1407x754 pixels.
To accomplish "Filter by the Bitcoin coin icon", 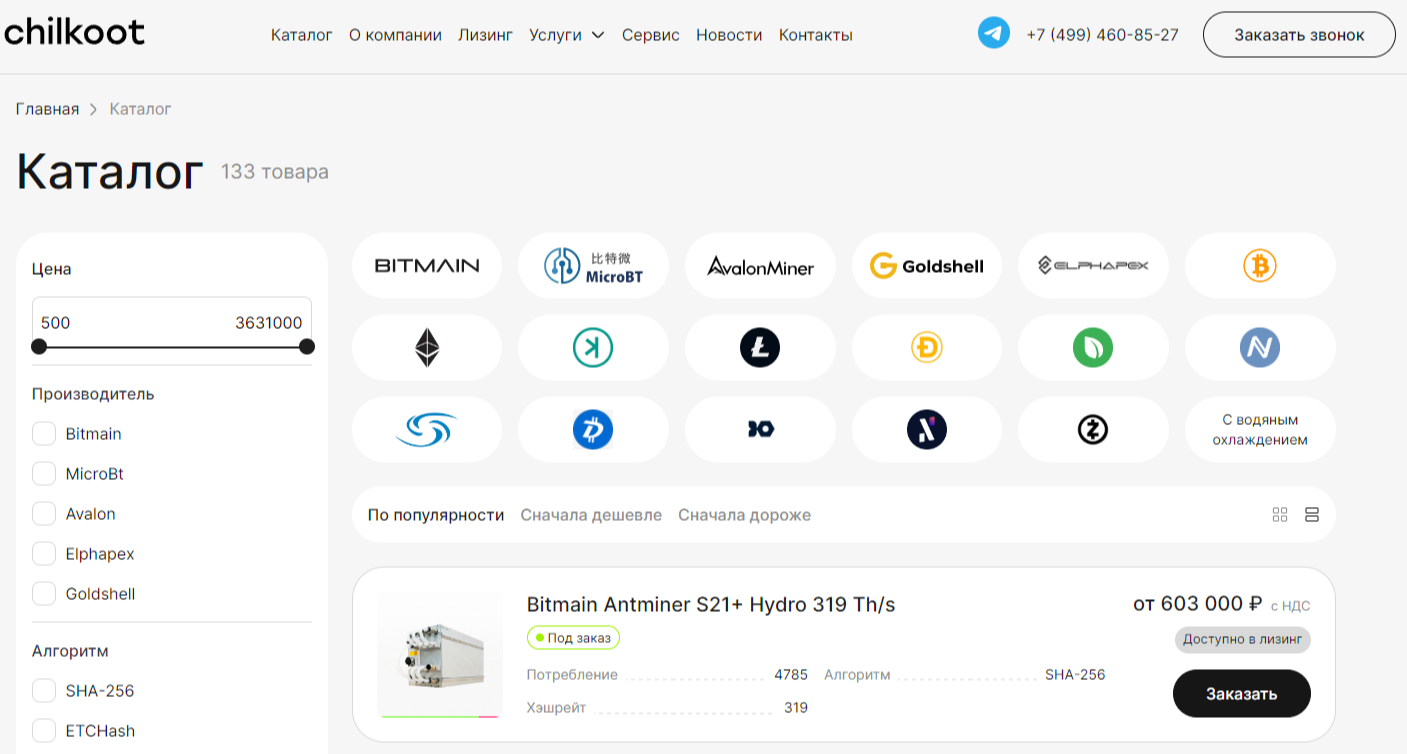I will 1259,266.
